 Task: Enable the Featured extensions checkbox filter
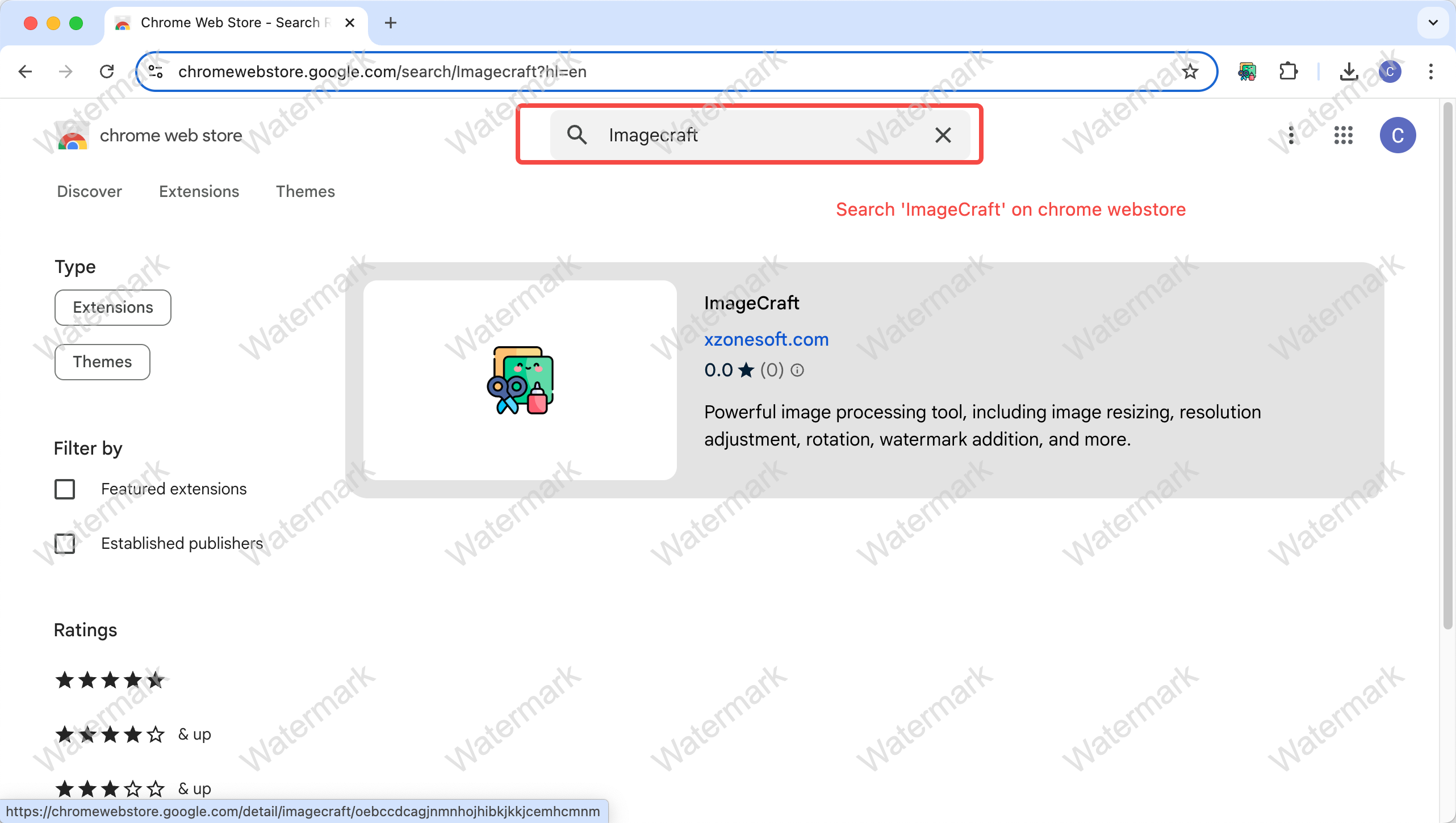65,489
